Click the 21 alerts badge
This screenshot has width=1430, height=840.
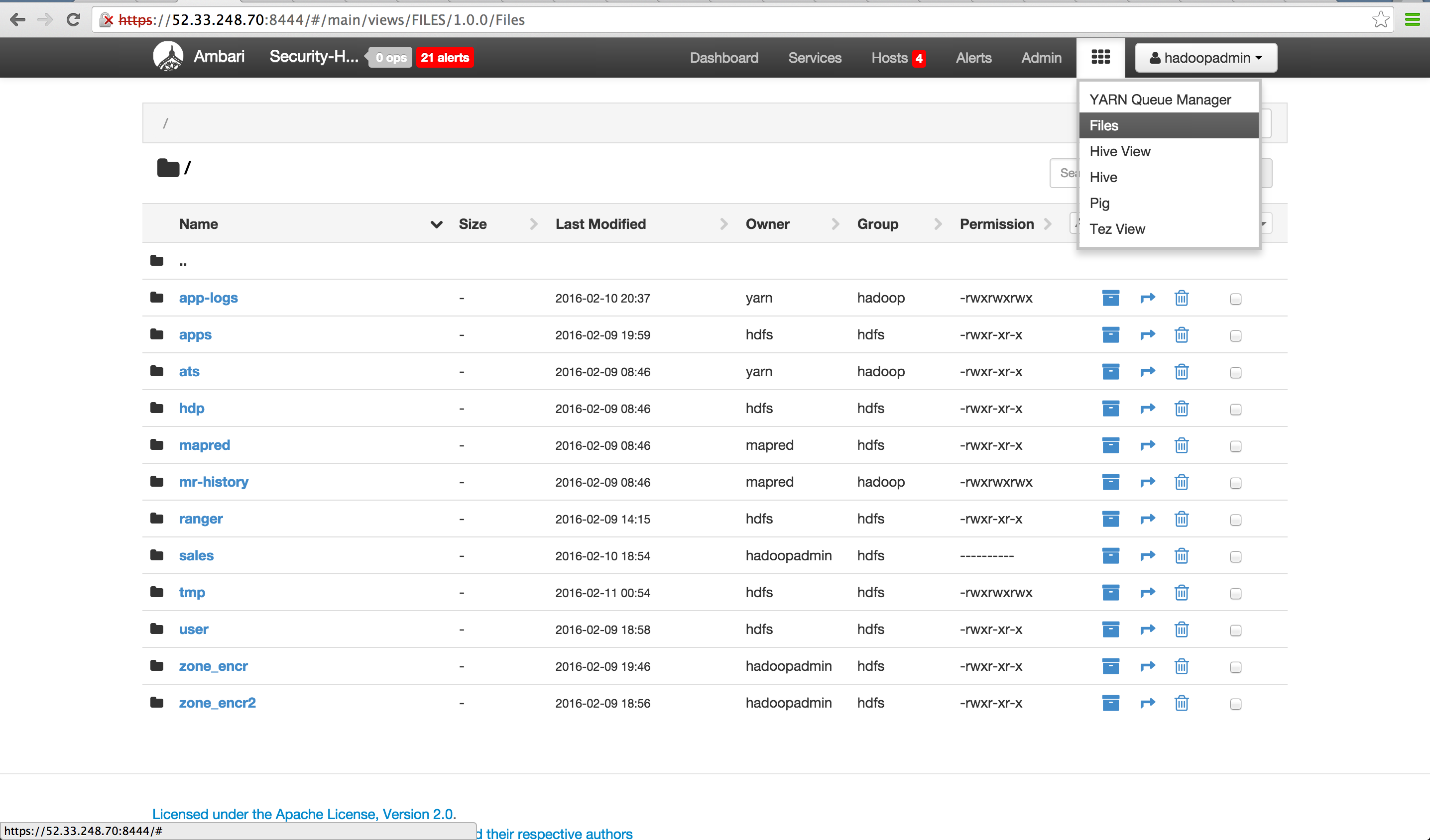coord(445,57)
